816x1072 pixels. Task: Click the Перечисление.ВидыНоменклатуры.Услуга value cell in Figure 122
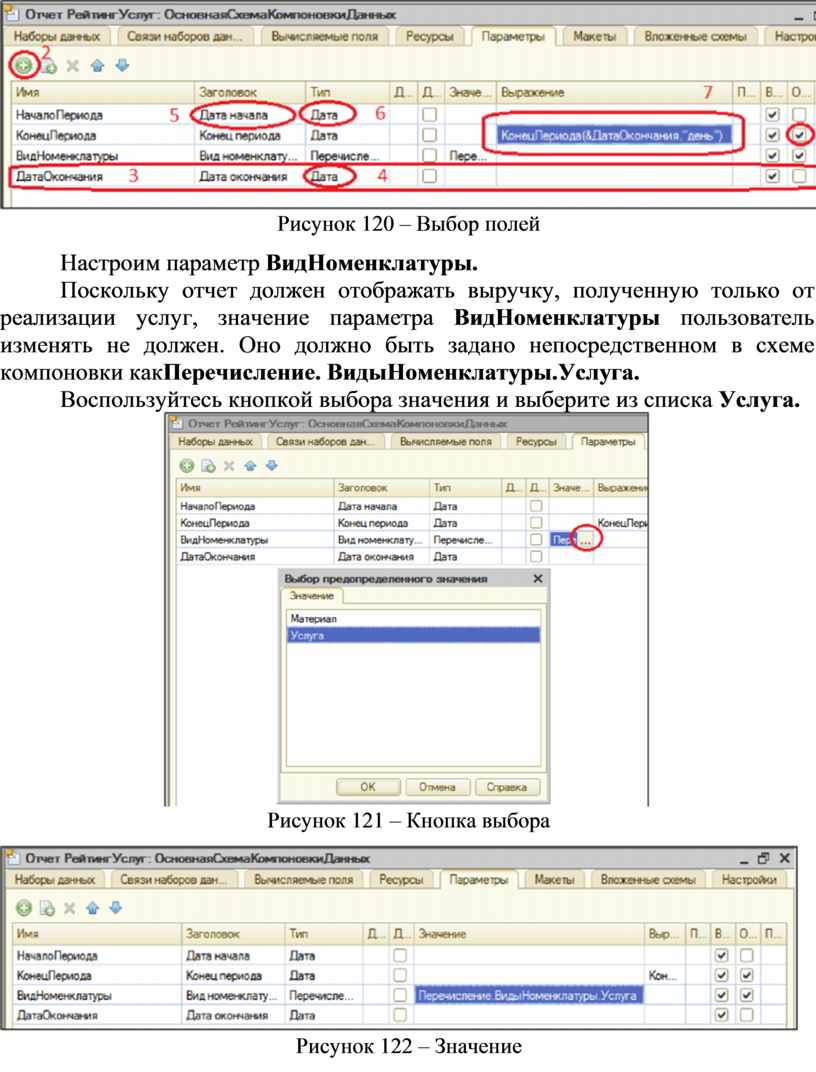(528, 995)
